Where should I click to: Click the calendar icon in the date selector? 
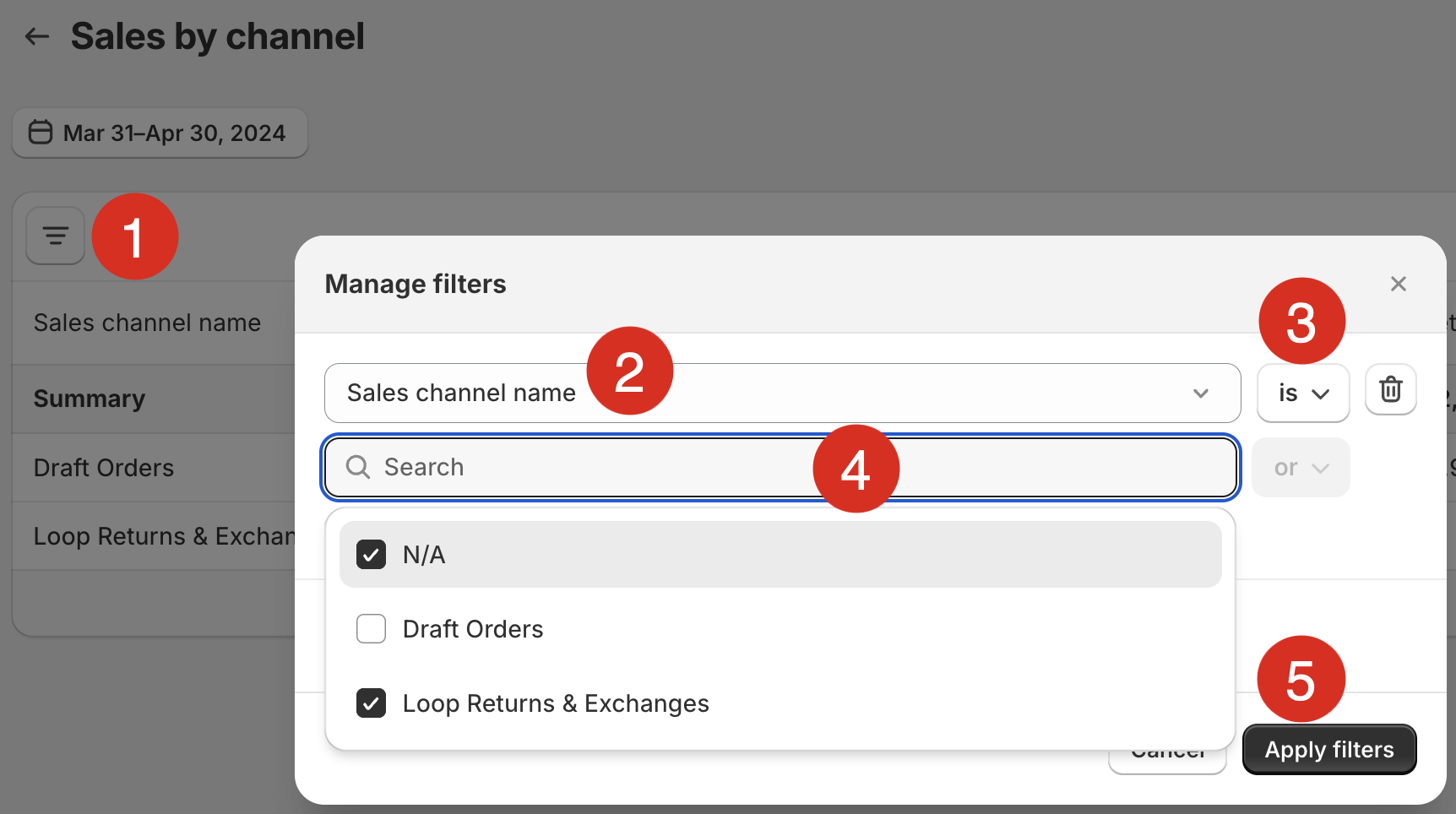click(40, 132)
